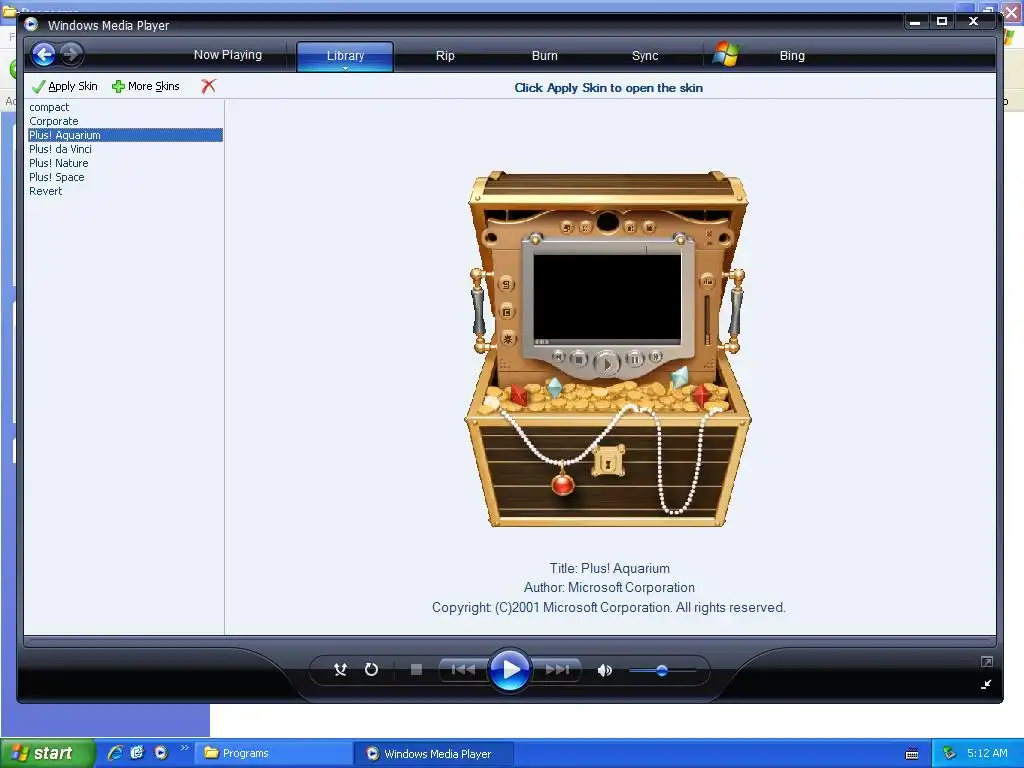Select the Sync tab
Viewport: 1024px width, 768px height.
click(x=645, y=56)
